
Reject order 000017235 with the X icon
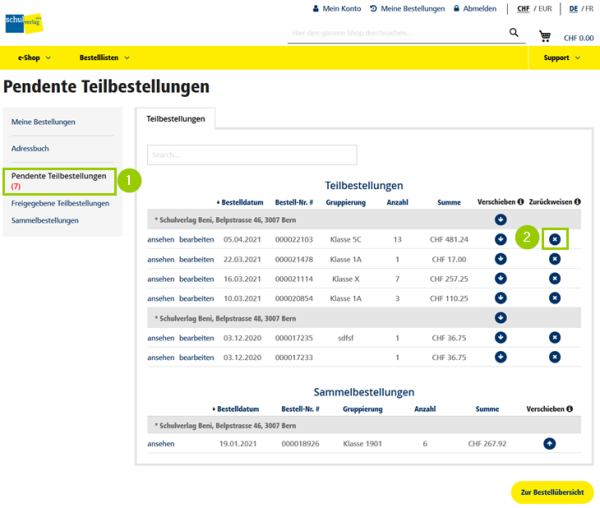[555, 338]
